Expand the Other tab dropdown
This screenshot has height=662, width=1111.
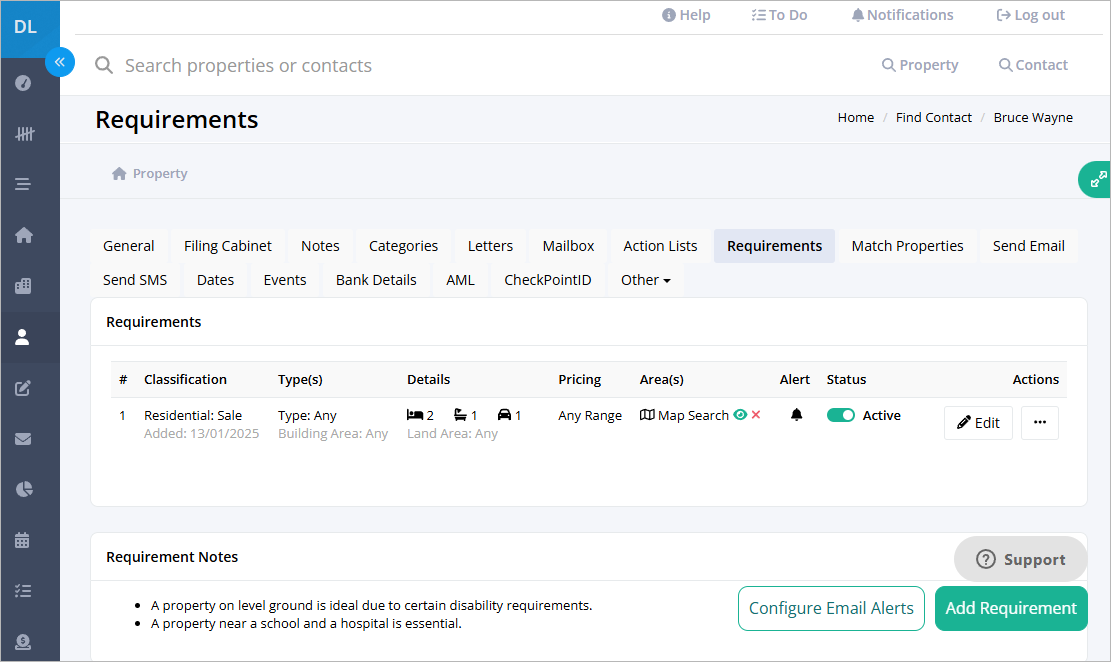point(645,280)
